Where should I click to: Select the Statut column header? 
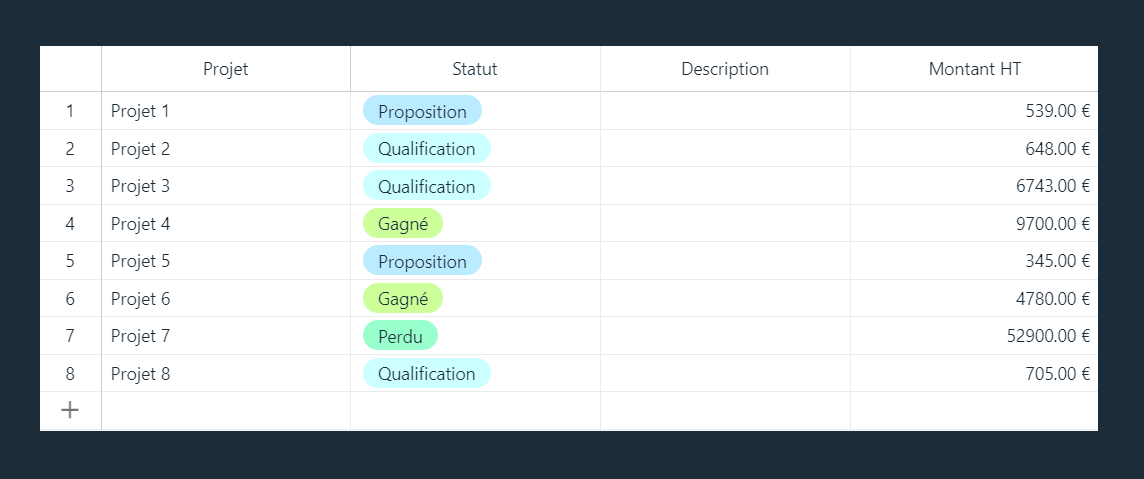[x=475, y=69]
